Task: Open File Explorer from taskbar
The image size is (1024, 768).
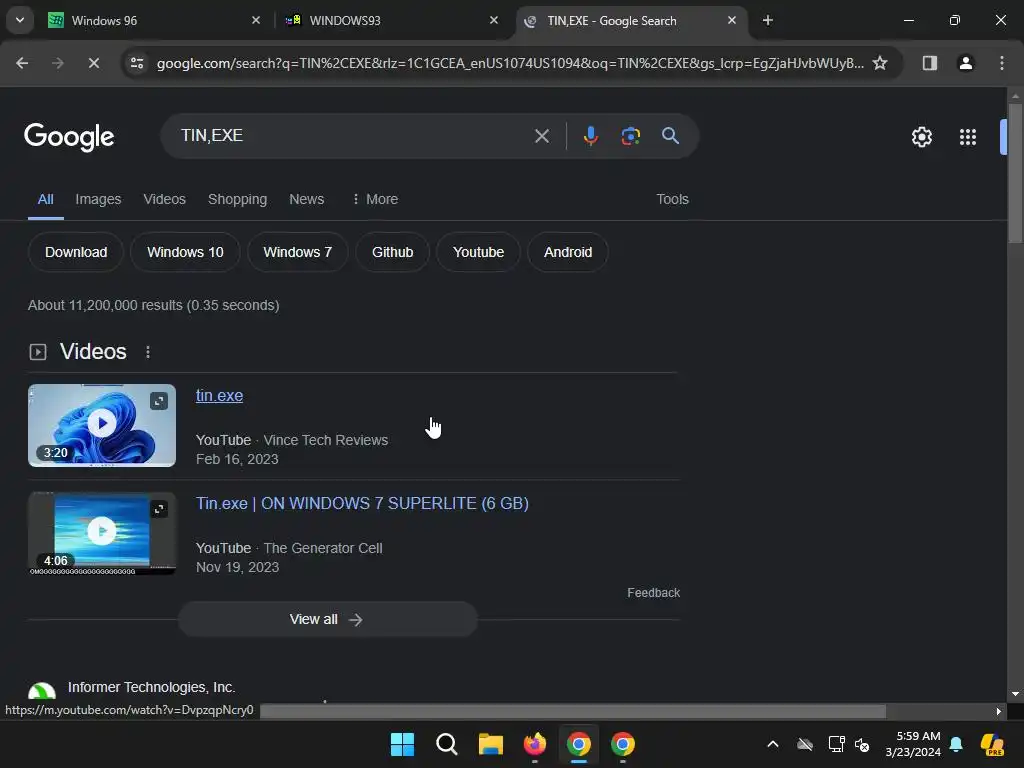Action: click(490, 744)
